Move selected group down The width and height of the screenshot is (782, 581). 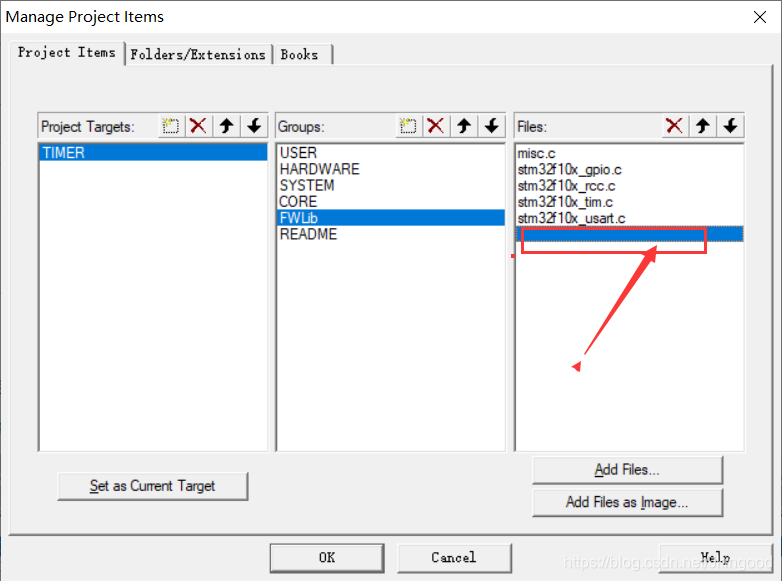tap(492, 126)
